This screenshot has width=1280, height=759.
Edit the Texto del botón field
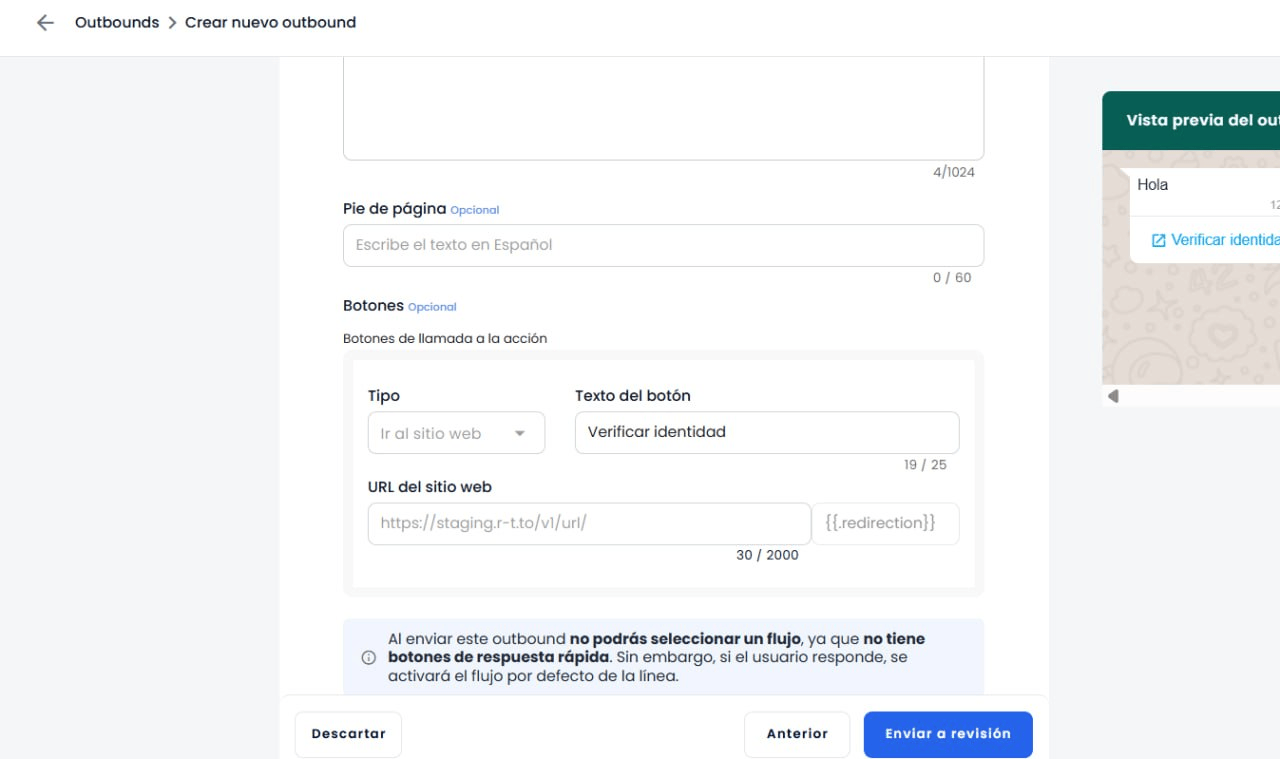[767, 432]
